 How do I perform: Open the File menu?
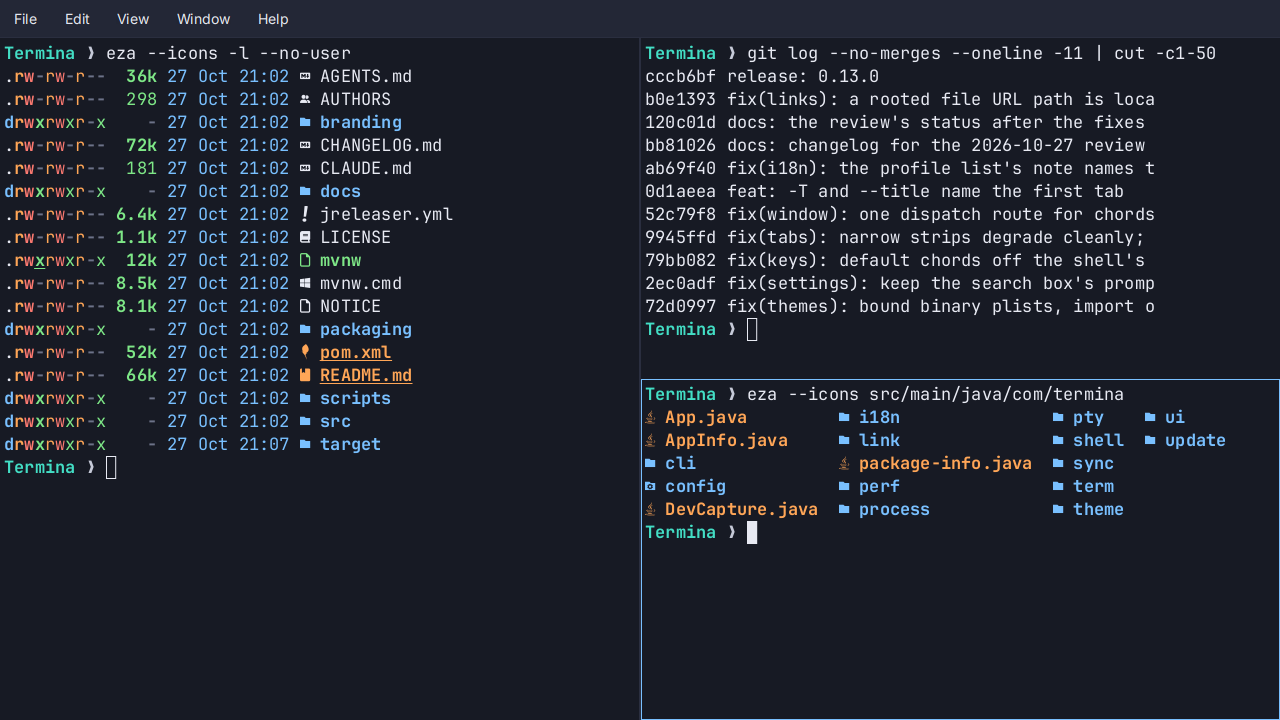(x=25, y=19)
